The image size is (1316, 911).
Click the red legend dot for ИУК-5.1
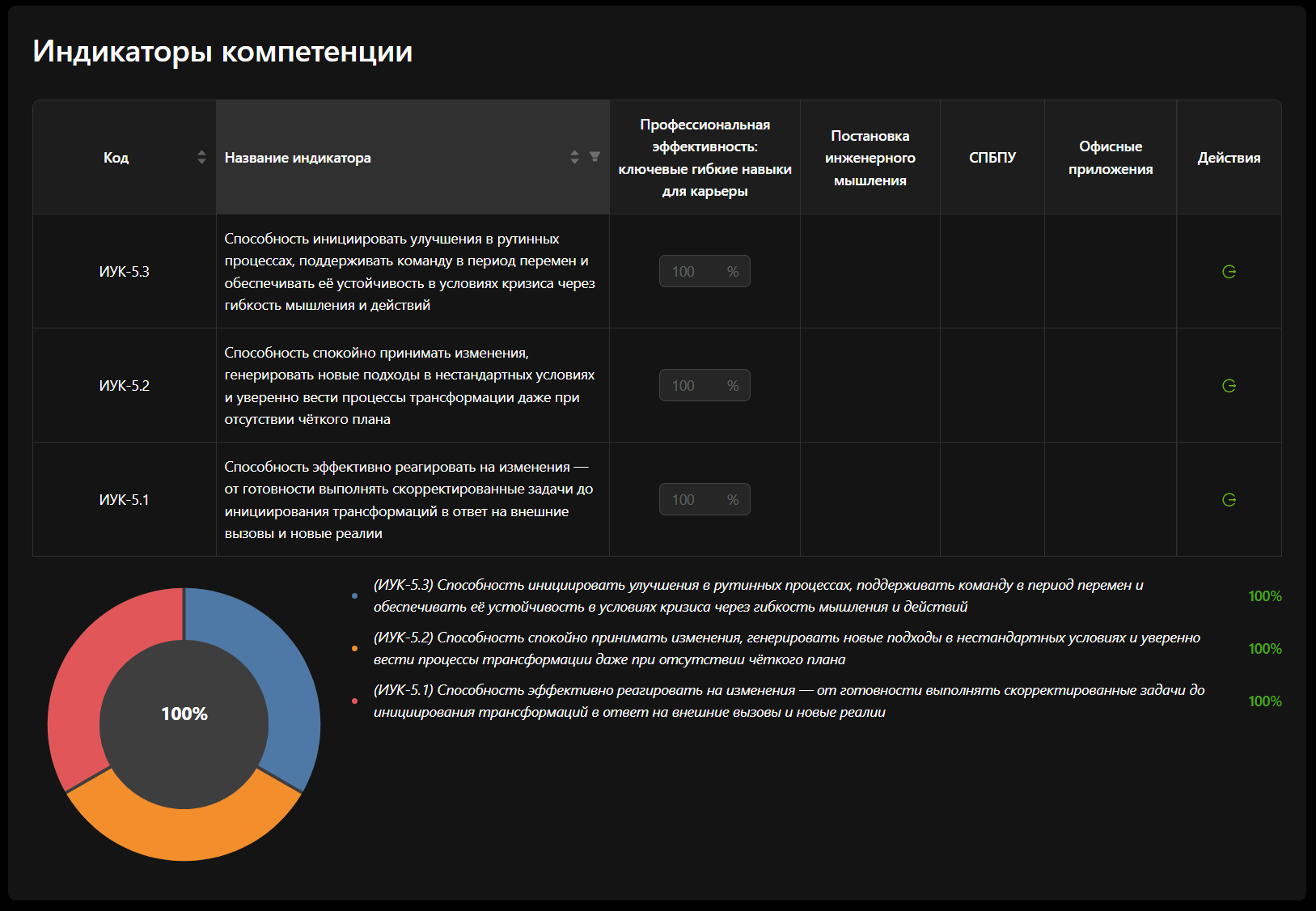pos(354,701)
